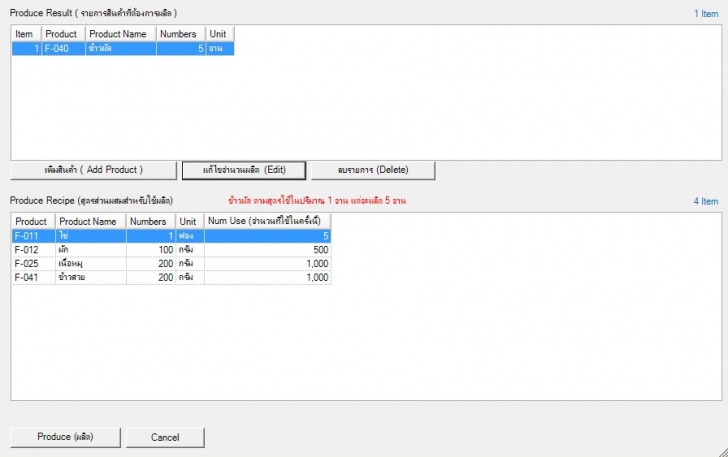Screen dimensions: 728x457
Task: Select the F-012 recipe row
Action: coord(171,250)
